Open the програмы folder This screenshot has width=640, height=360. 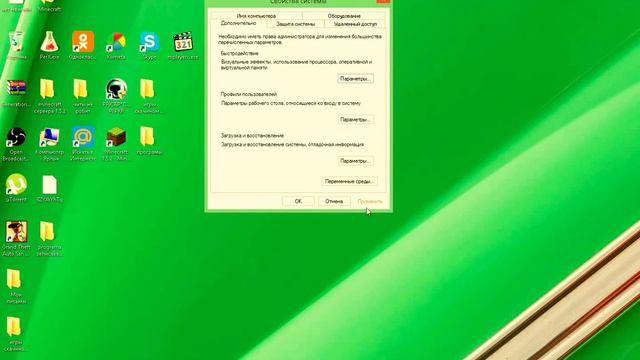click(147, 136)
